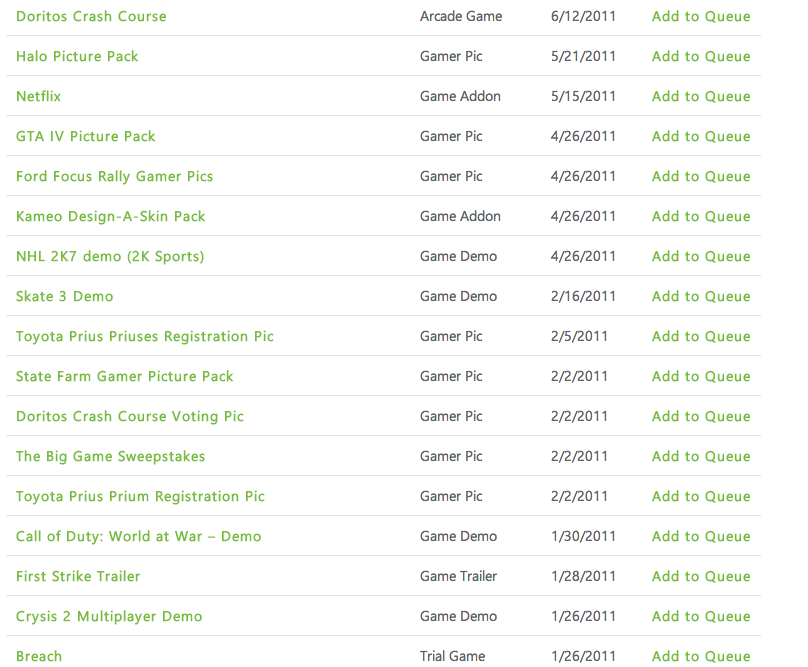
Task: Add Toyota Prius Priuses Registration Pic to queue
Action: [701, 337]
